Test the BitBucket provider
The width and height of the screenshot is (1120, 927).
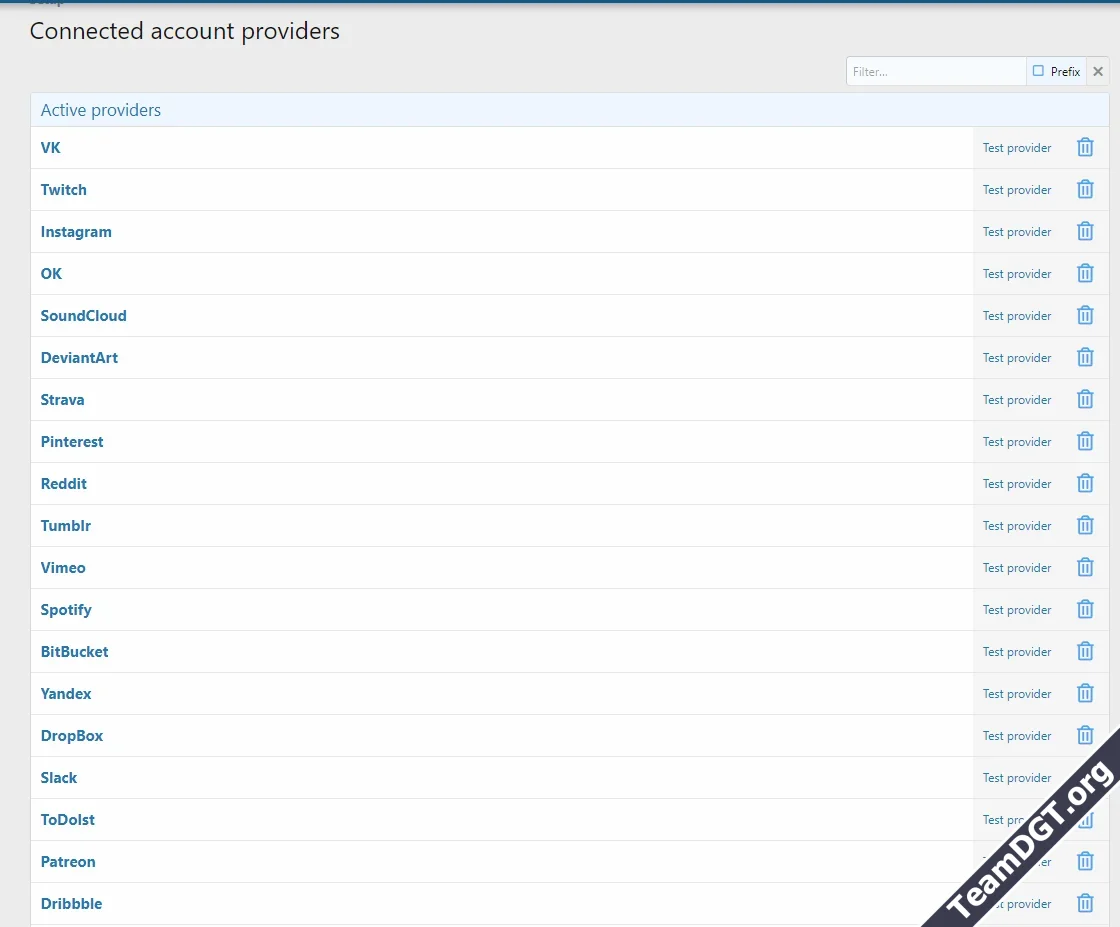[1017, 651]
